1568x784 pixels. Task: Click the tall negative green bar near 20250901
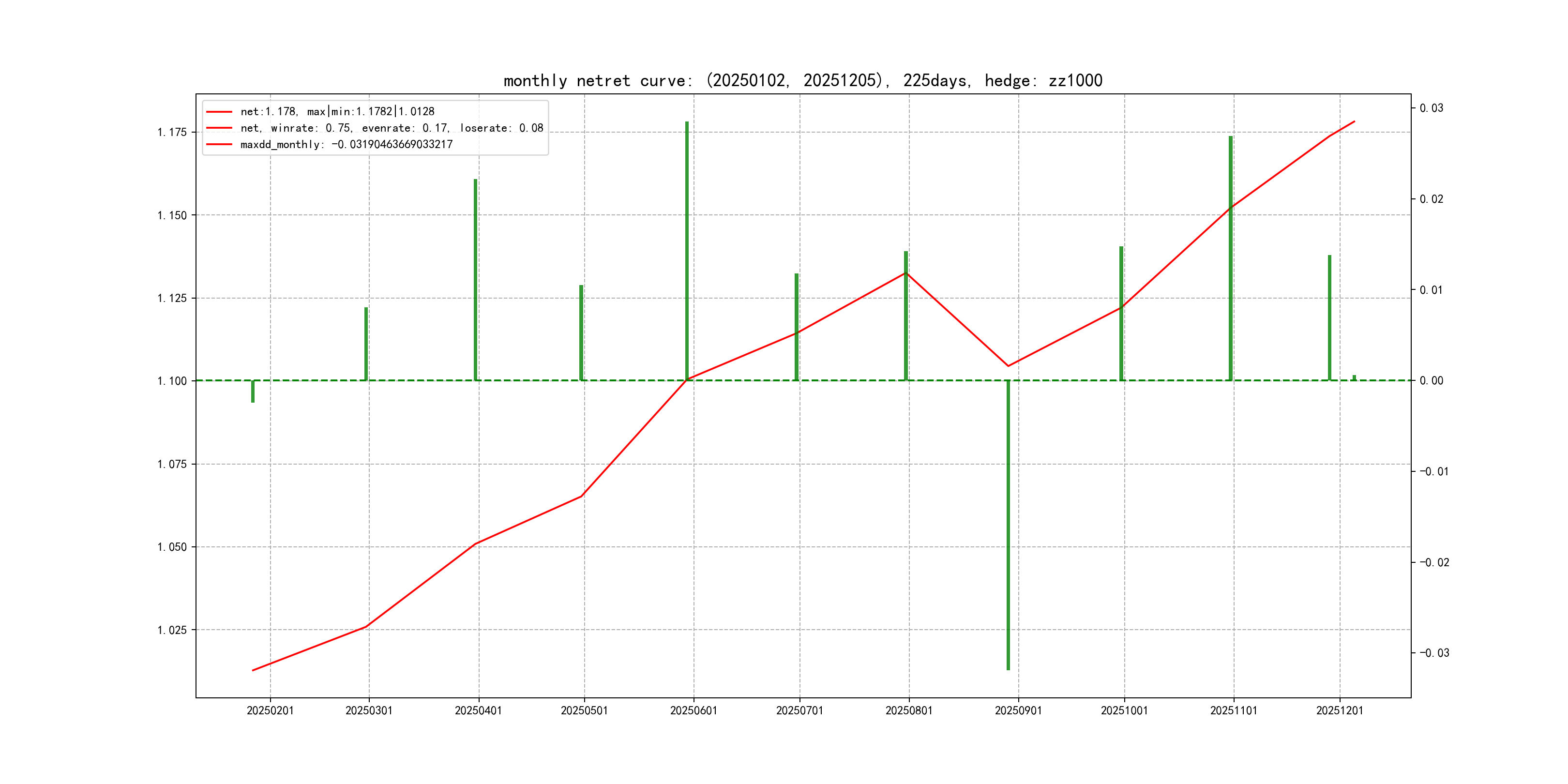[x=1008, y=524]
